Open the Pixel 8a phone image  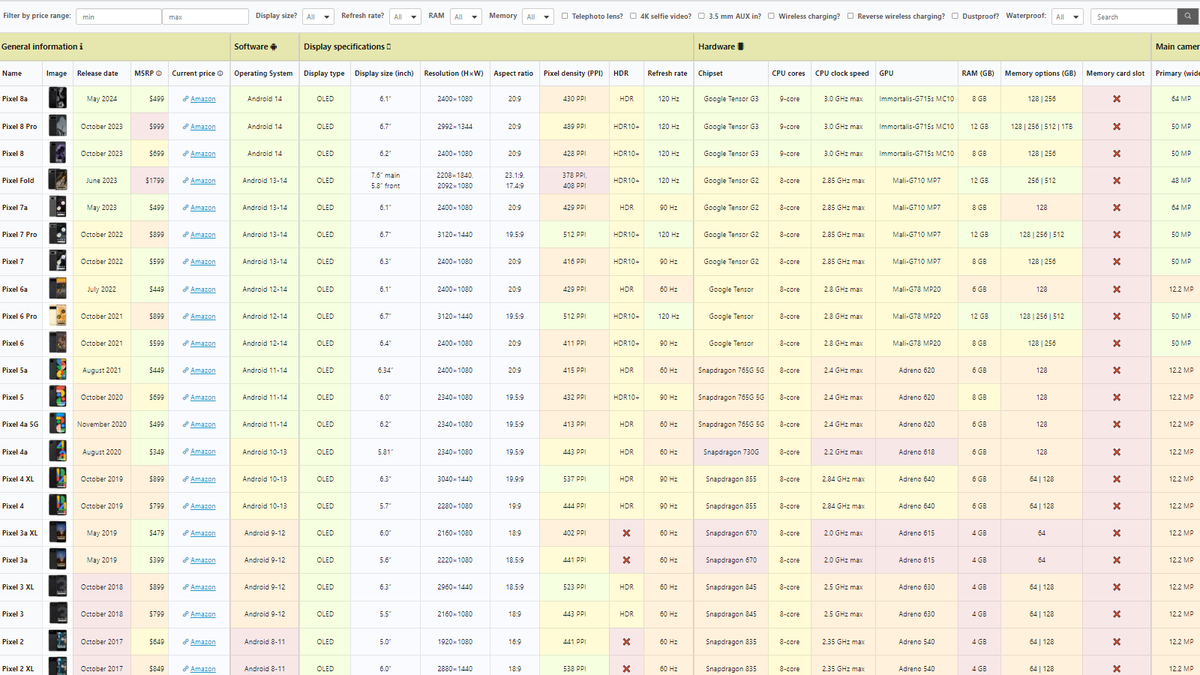[x=57, y=98]
